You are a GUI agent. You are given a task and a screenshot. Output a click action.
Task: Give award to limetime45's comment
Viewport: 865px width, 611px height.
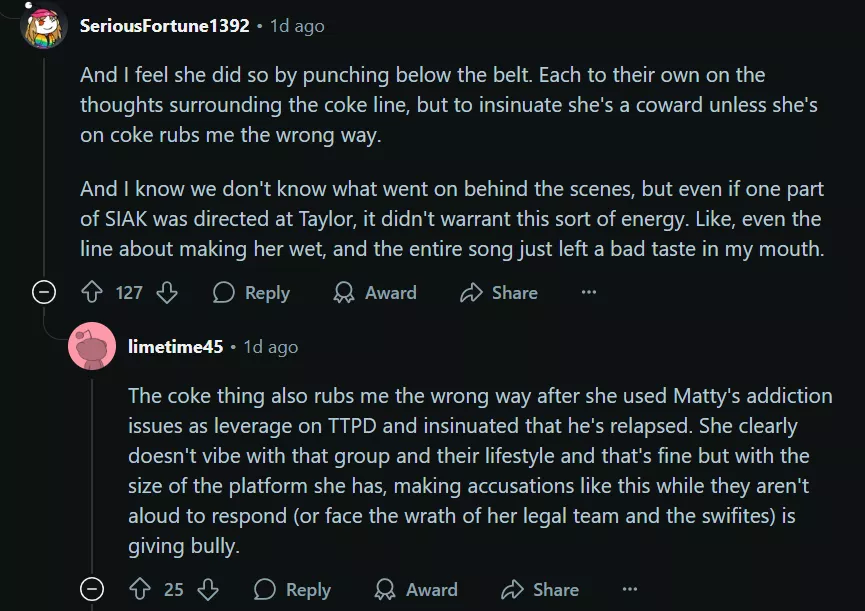[x=415, y=590]
